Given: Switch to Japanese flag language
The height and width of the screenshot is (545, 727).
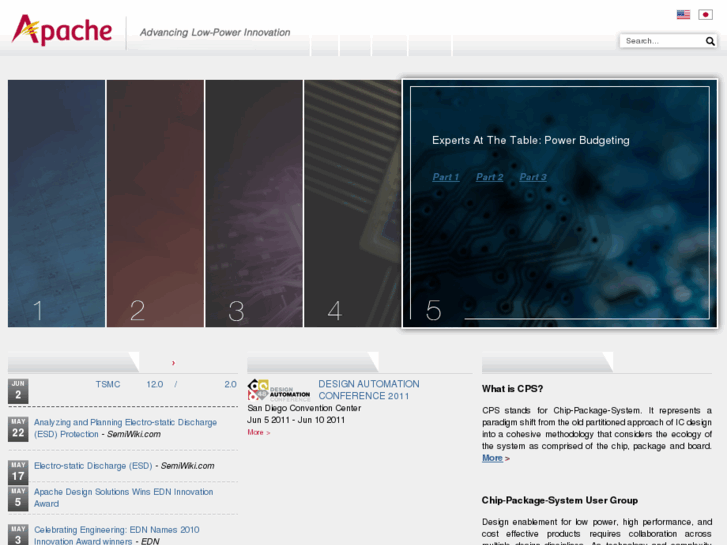Looking at the screenshot, I should [705, 15].
